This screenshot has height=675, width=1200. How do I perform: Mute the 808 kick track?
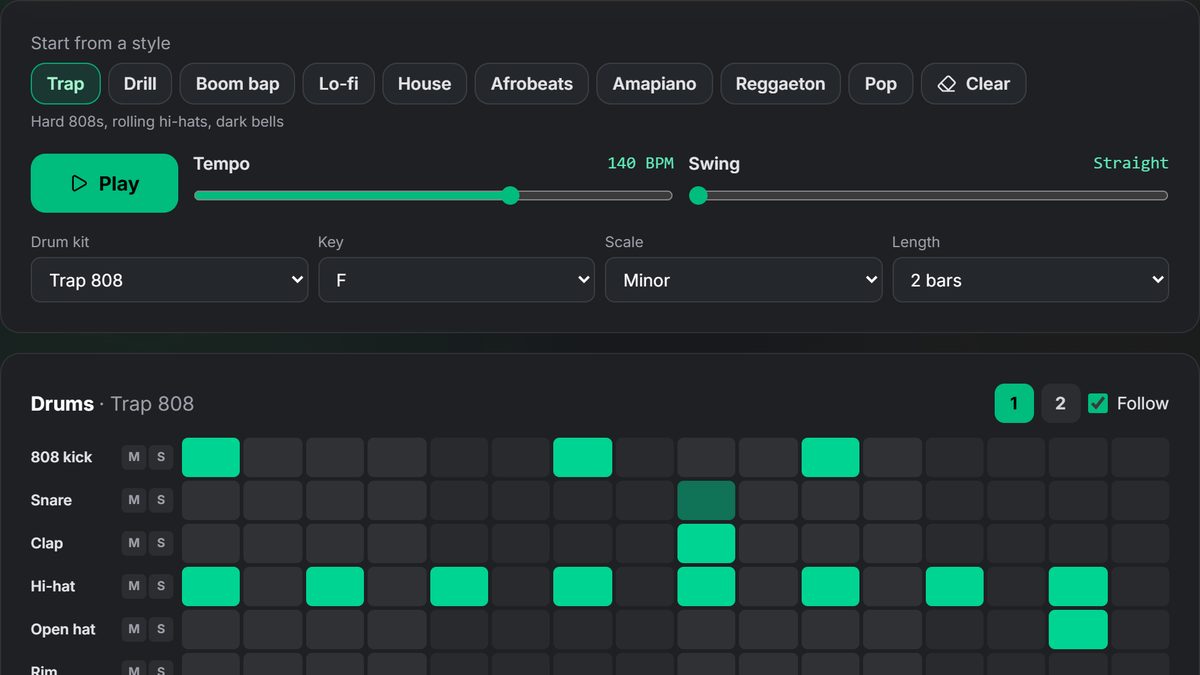(x=134, y=457)
